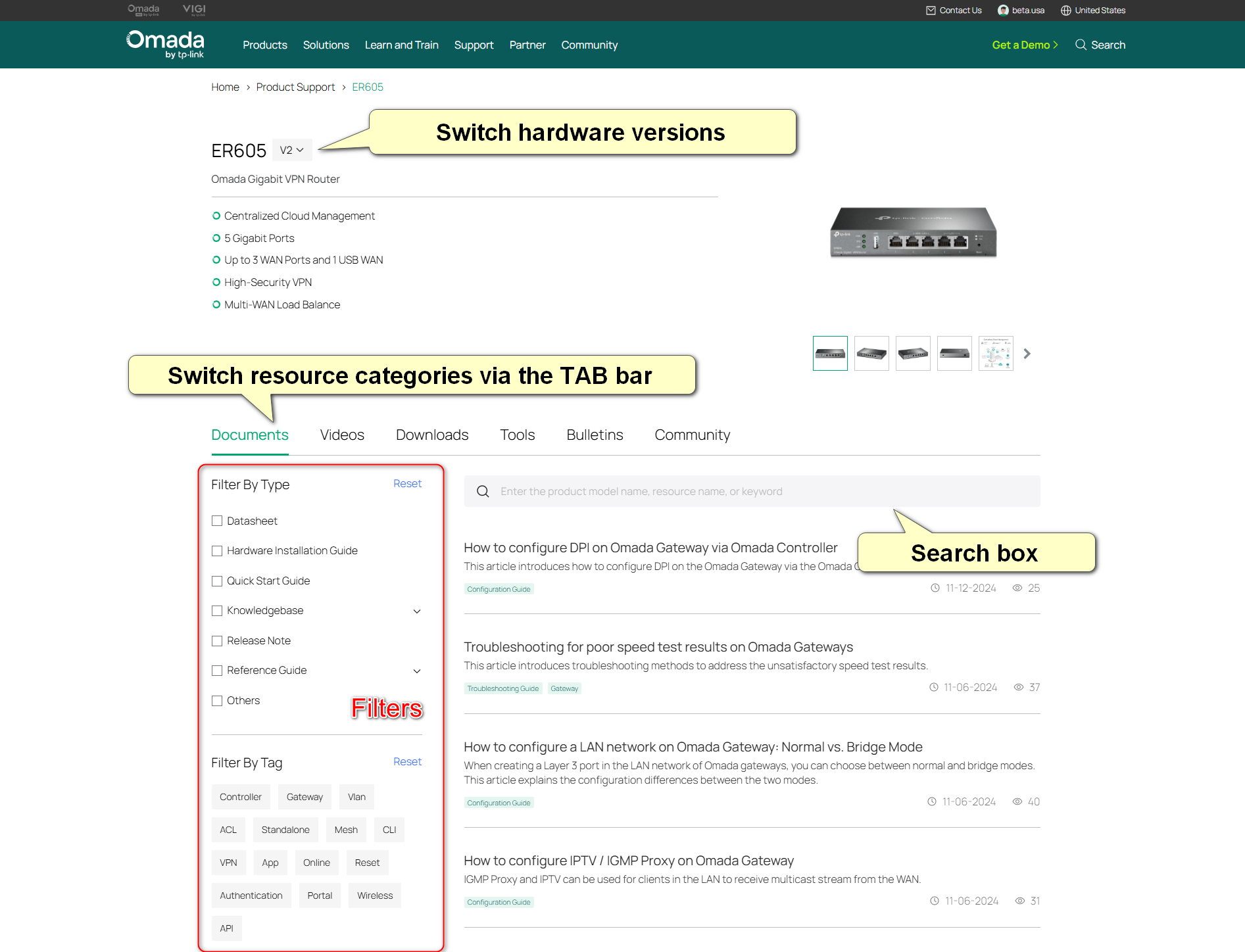
Task: Click the Contact Us envelope icon
Action: [931, 11]
